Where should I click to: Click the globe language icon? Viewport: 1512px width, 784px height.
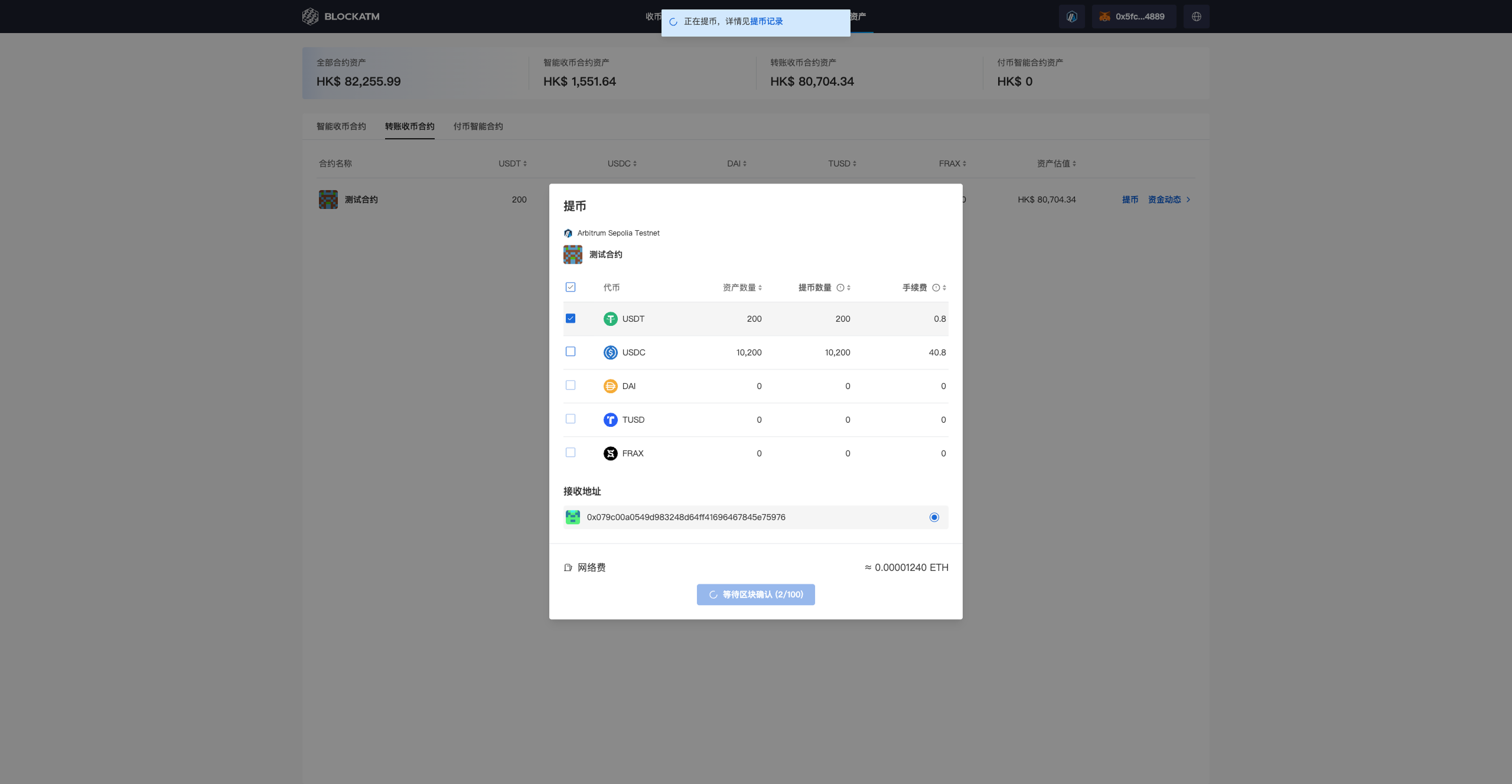1196,17
